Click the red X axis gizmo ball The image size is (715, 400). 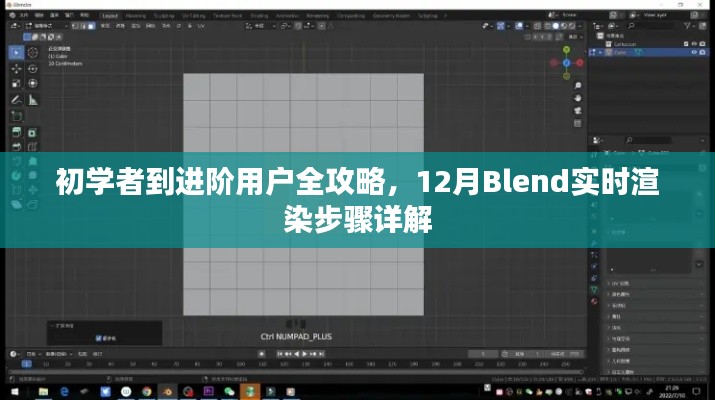tap(580, 63)
